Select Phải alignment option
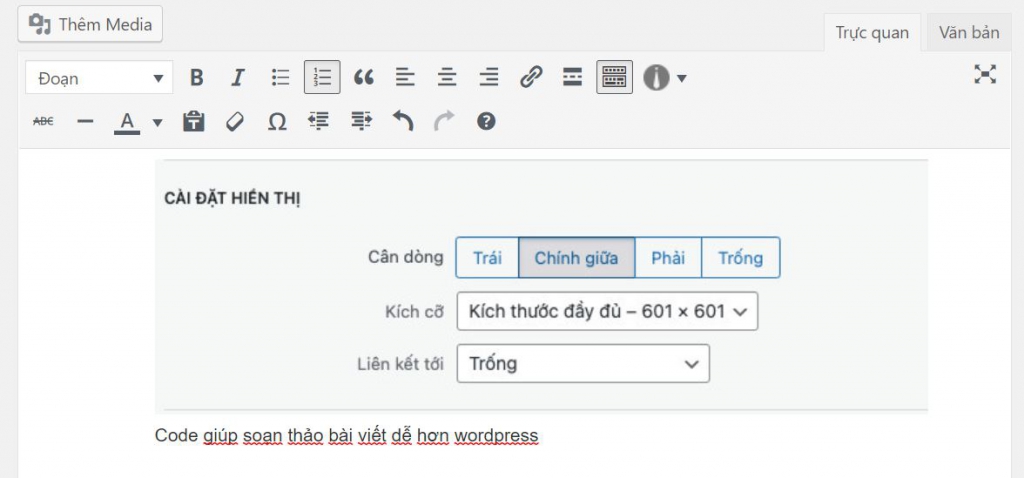Viewport: 1024px width, 478px height. pos(668,257)
